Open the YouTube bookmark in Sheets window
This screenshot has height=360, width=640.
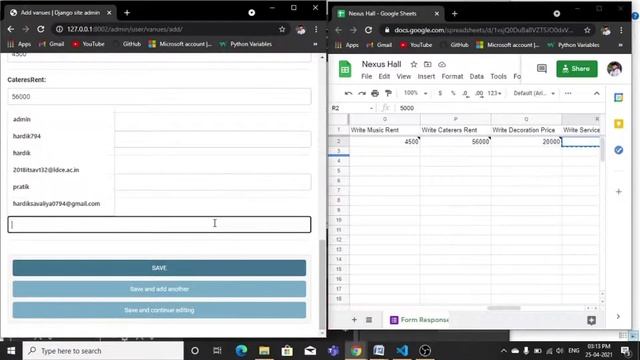(x=416, y=45)
